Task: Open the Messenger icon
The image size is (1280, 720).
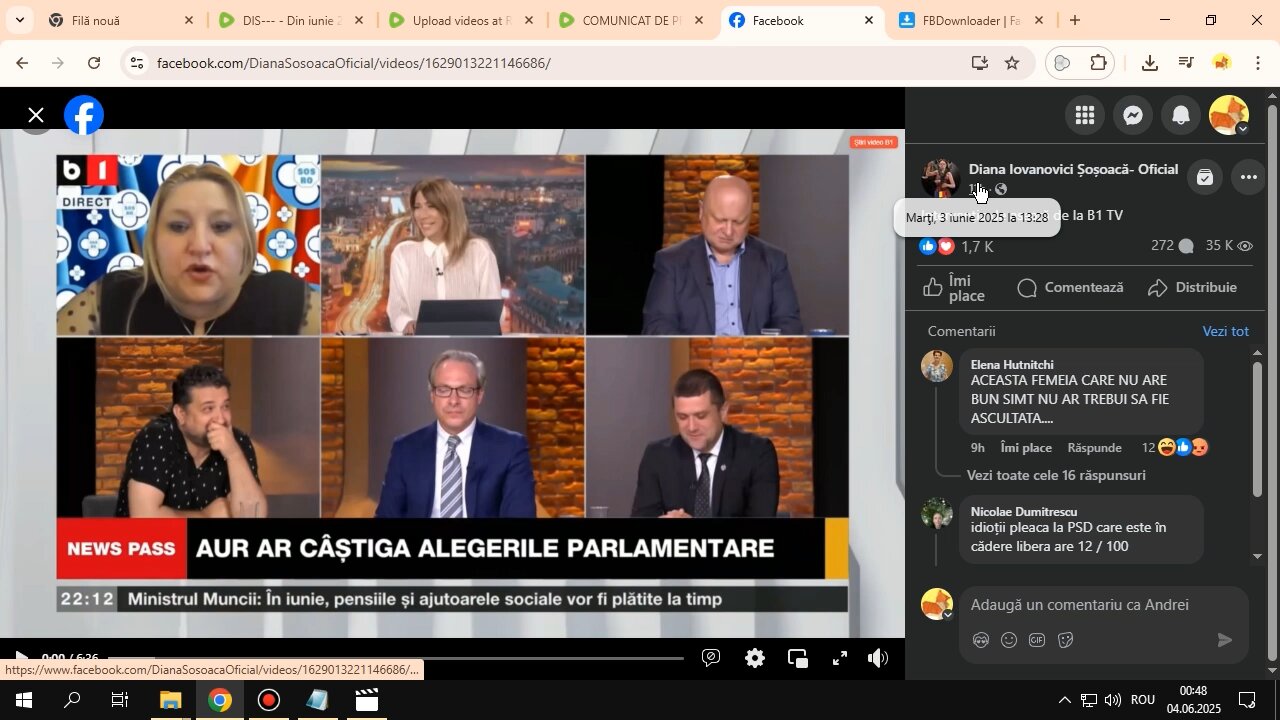Action: 1133,115
